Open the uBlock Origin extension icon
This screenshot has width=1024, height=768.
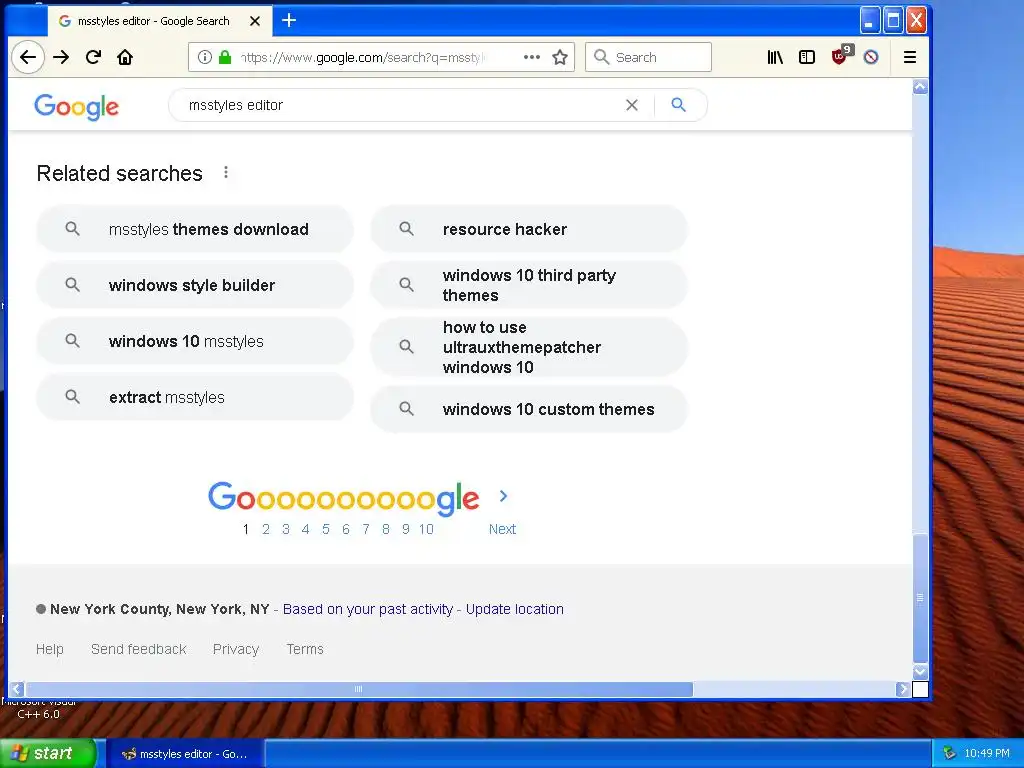(840, 56)
